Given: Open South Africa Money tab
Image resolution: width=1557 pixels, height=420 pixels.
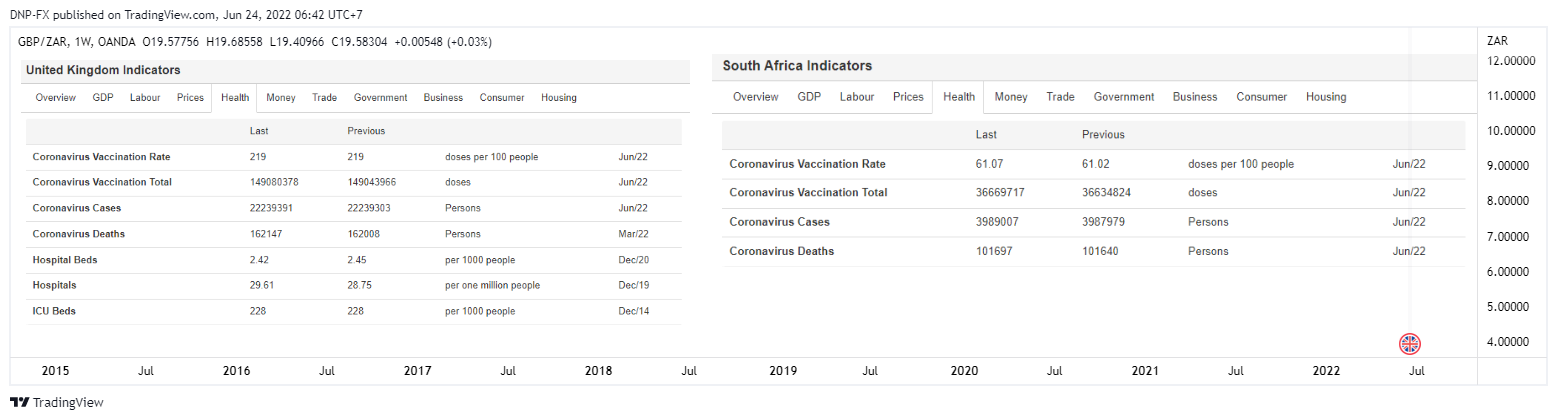Looking at the screenshot, I should (x=1011, y=97).
